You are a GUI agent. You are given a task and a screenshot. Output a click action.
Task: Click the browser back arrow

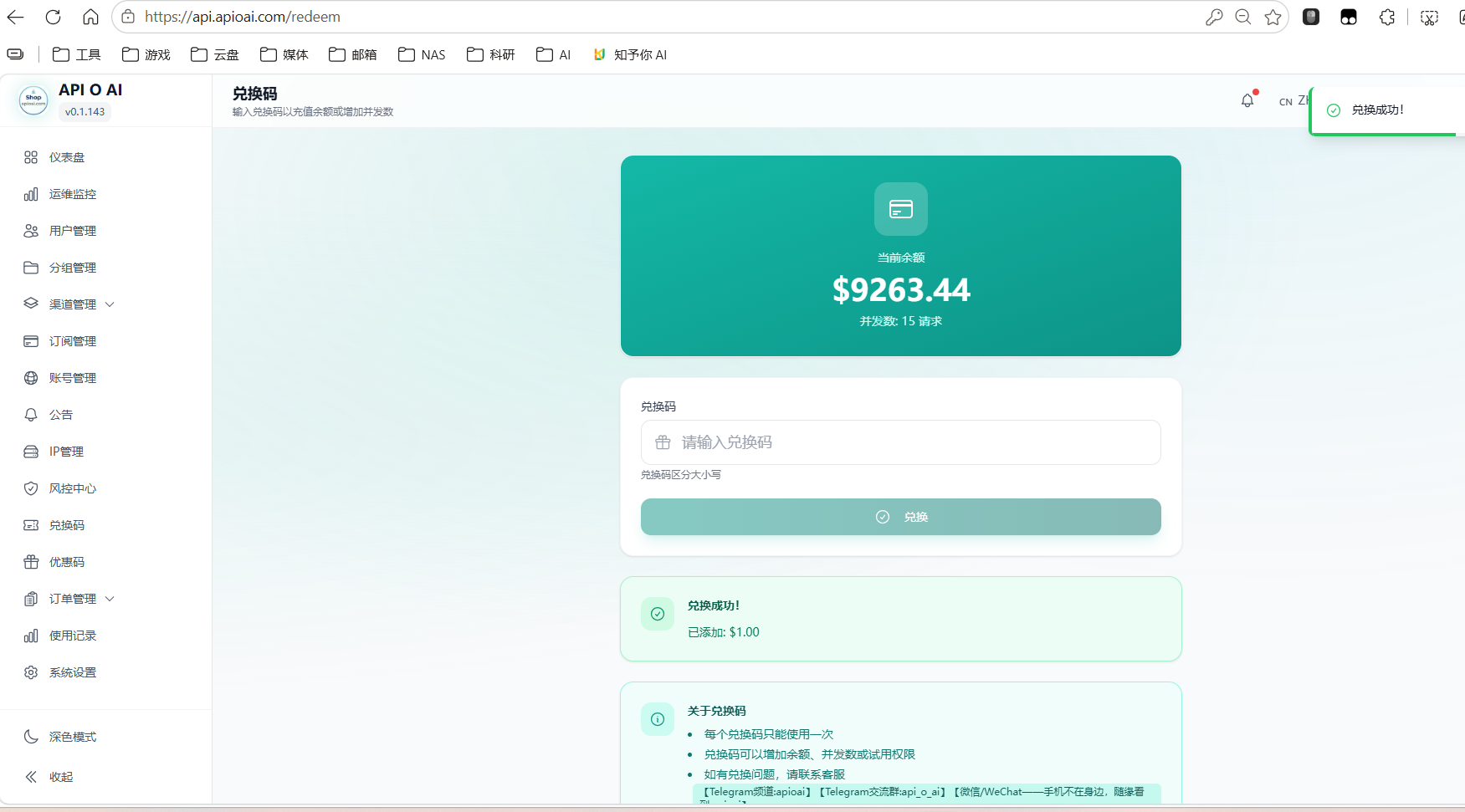15,17
